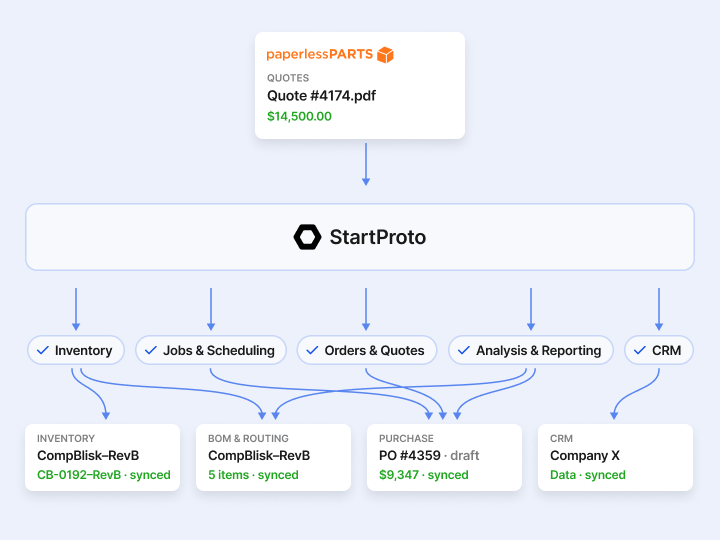Click the paperlessPARTS wordmark

click(x=320, y=55)
